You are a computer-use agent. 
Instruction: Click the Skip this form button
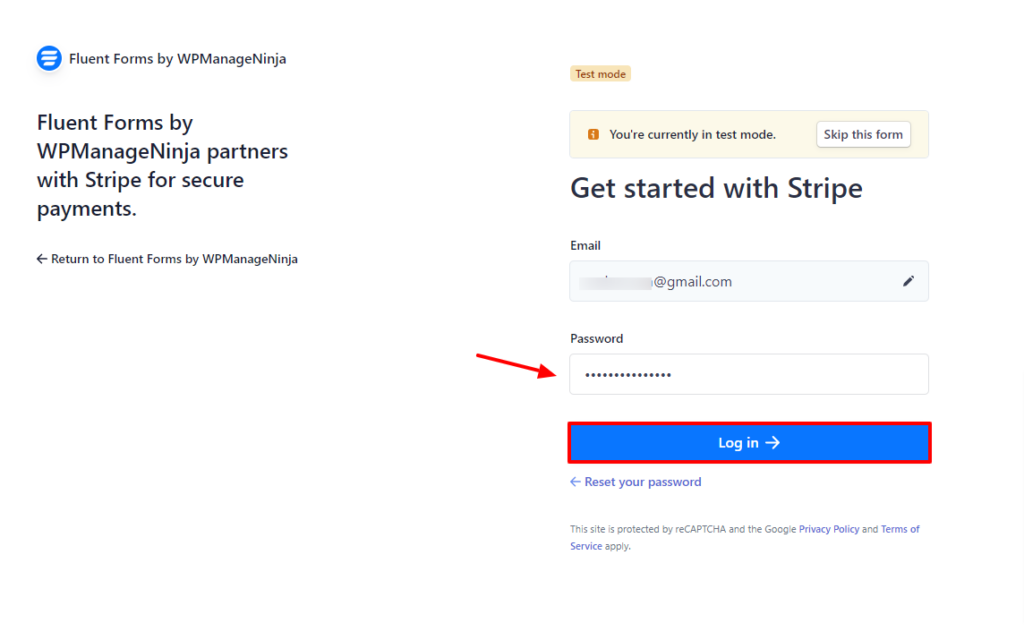pyautogui.click(x=863, y=135)
